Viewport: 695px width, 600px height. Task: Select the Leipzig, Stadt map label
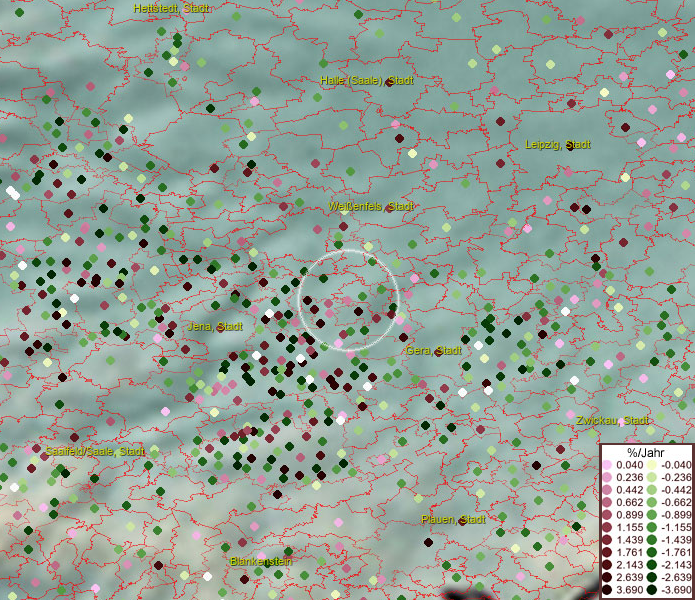click(558, 144)
